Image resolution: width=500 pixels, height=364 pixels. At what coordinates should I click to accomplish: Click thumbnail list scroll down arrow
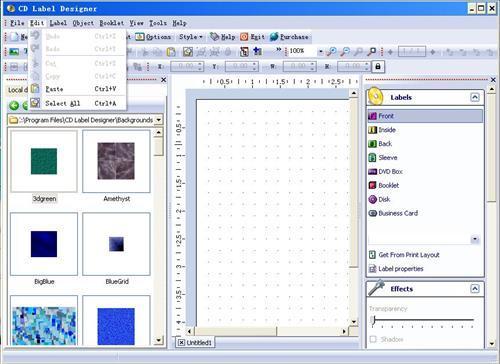point(158,340)
